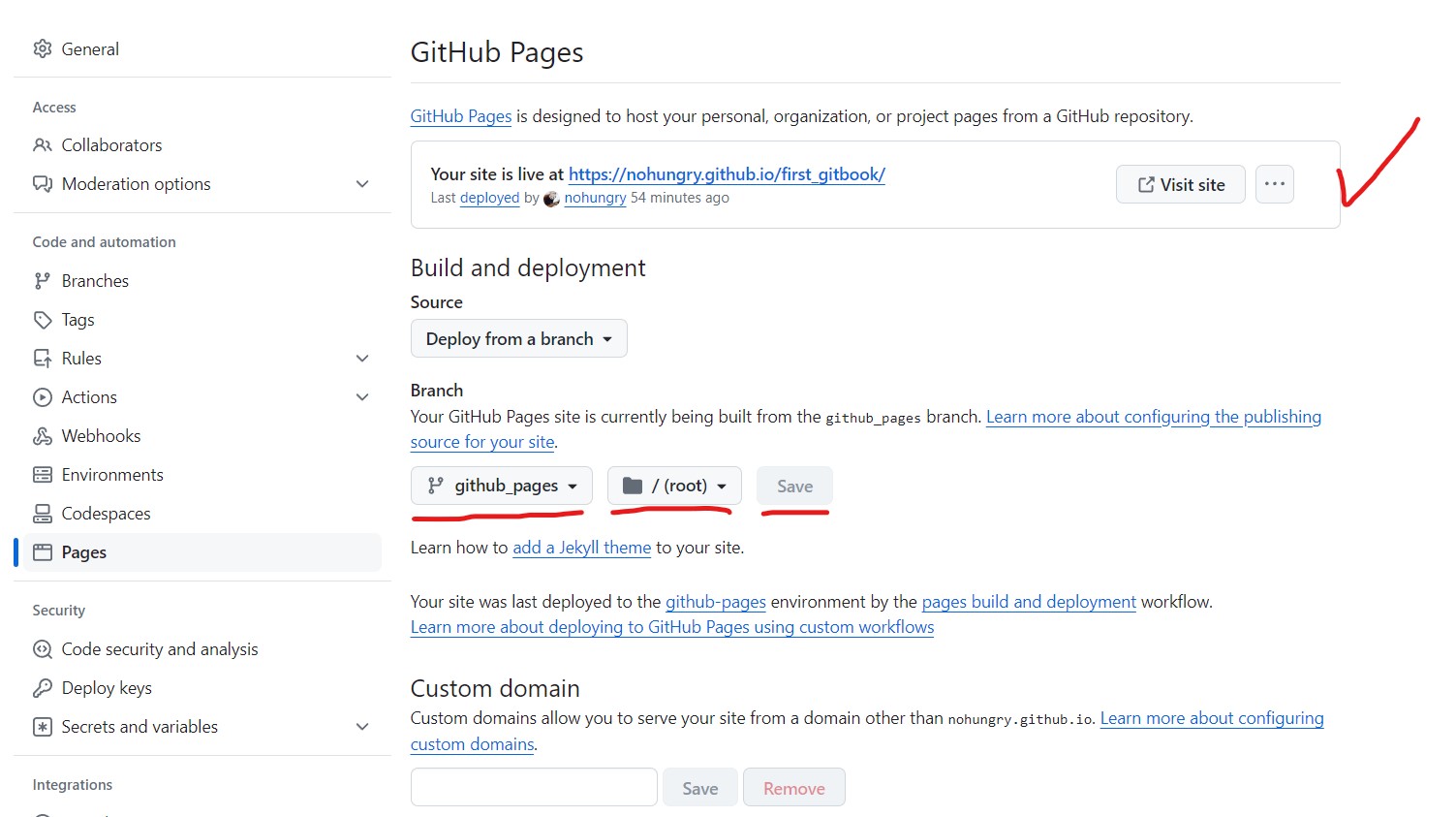Screen dimensions: 1456x817
Task: Open the Deploy from a branch dropdown
Action: tap(519, 338)
